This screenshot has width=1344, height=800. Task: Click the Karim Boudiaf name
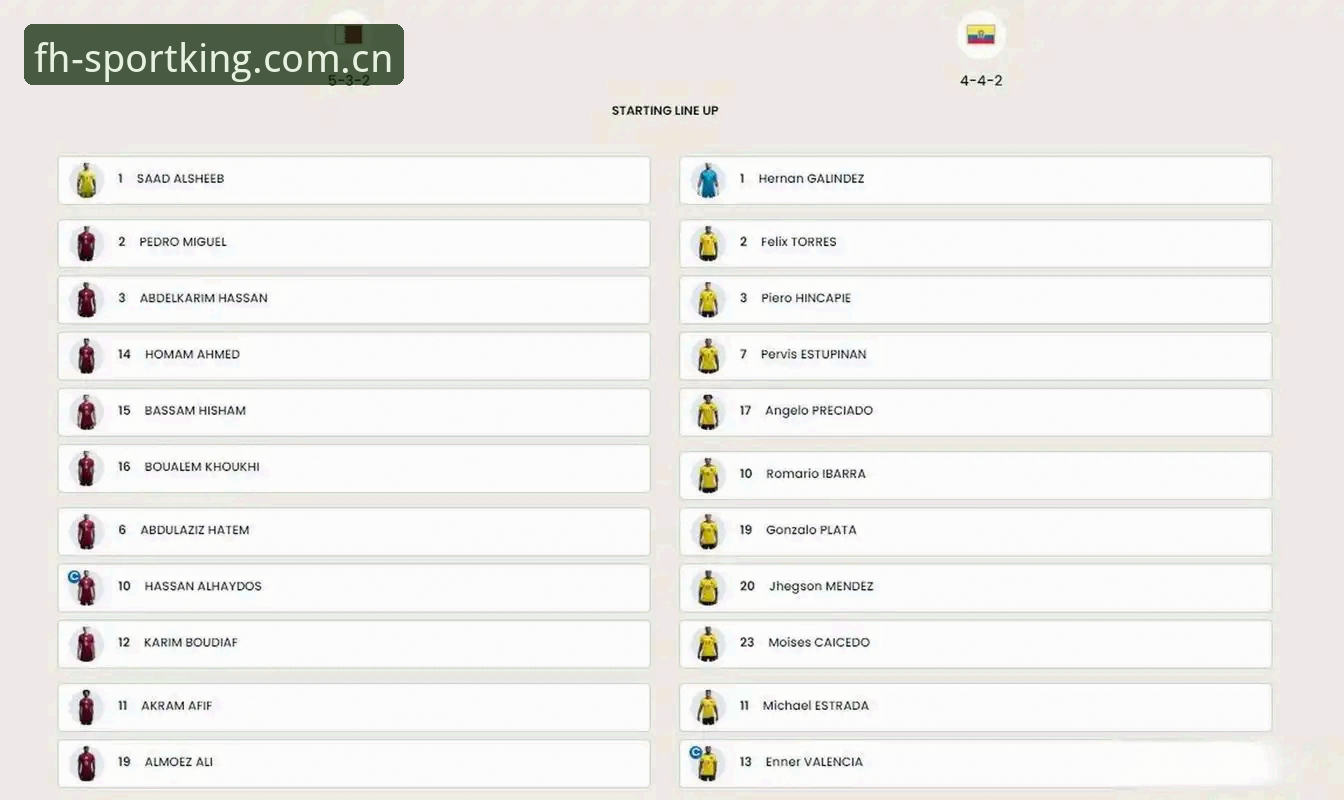(x=191, y=643)
